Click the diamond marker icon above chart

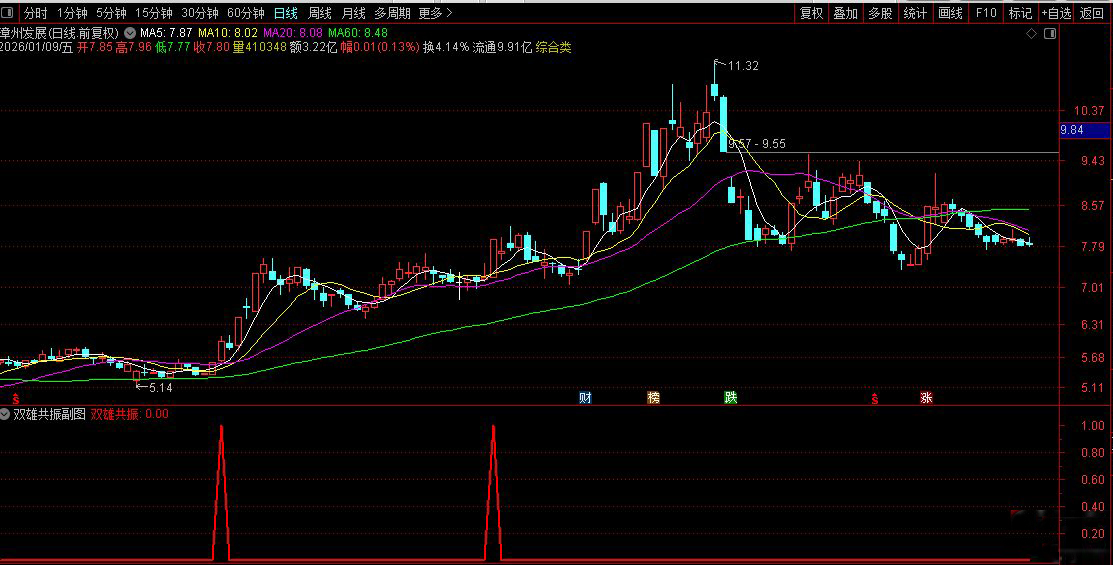(1032, 33)
